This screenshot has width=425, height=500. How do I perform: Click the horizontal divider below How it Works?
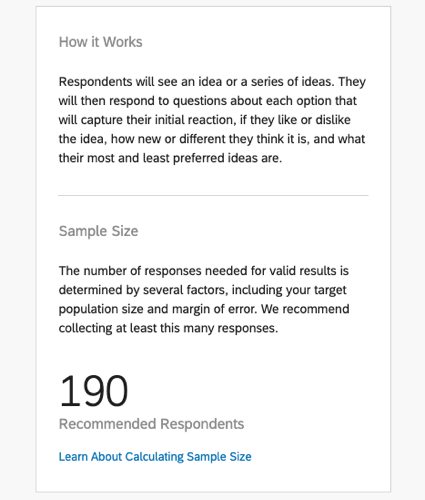[x=213, y=195]
